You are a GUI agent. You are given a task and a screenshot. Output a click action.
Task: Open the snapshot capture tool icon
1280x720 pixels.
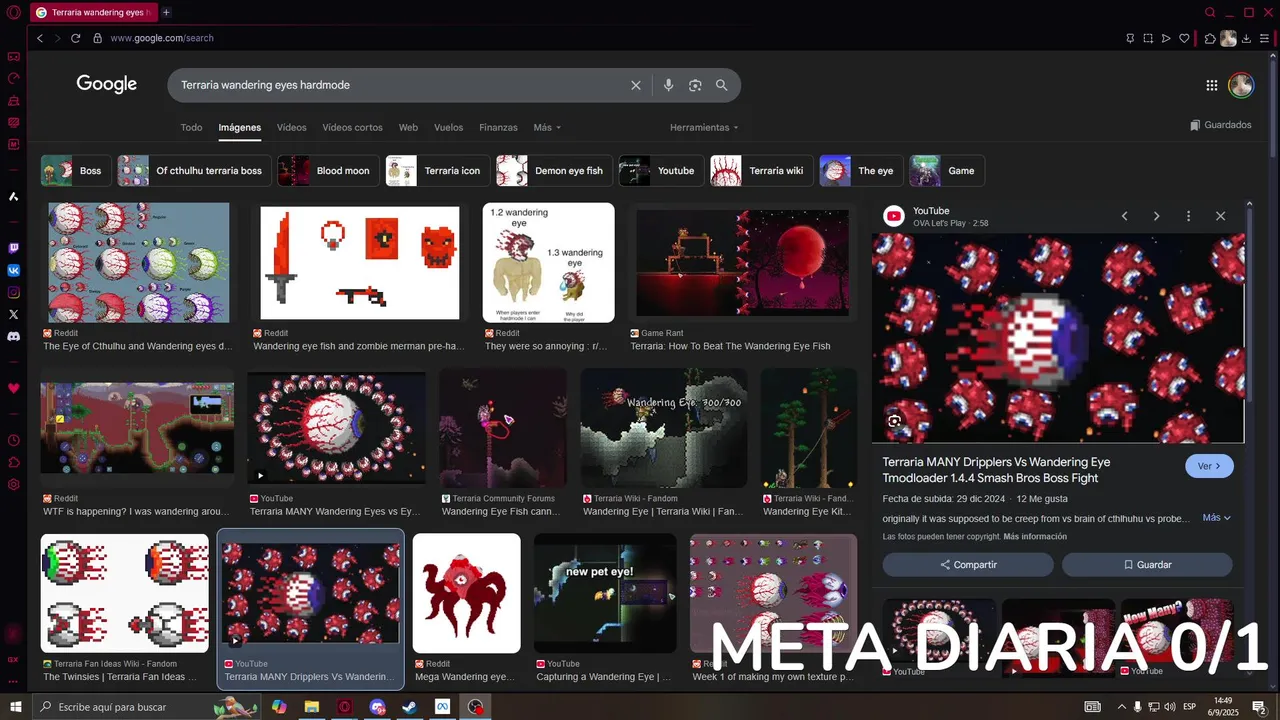[1148, 38]
